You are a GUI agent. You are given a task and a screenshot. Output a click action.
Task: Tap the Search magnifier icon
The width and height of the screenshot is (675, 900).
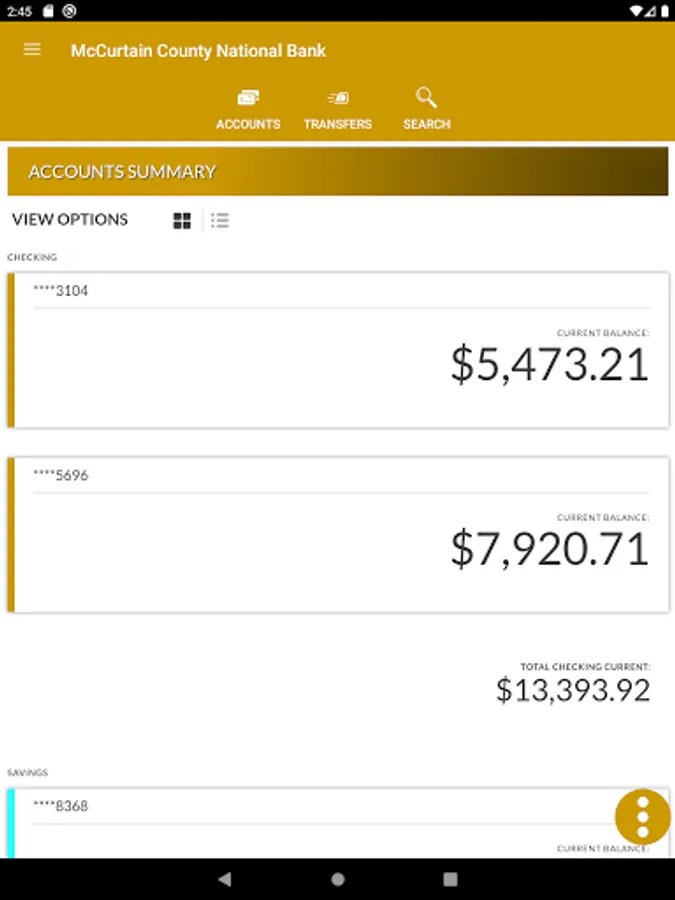click(x=426, y=98)
